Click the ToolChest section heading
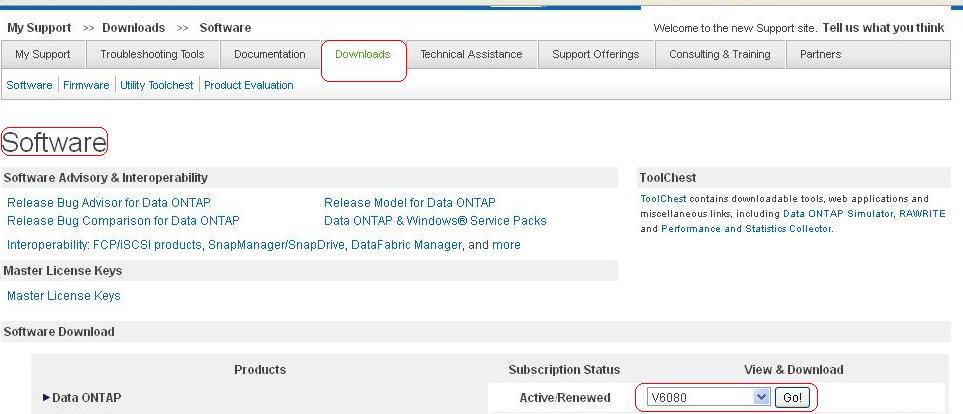Image resolution: width=963 pixels, height=414 pixels. click(x=668, y=178)
